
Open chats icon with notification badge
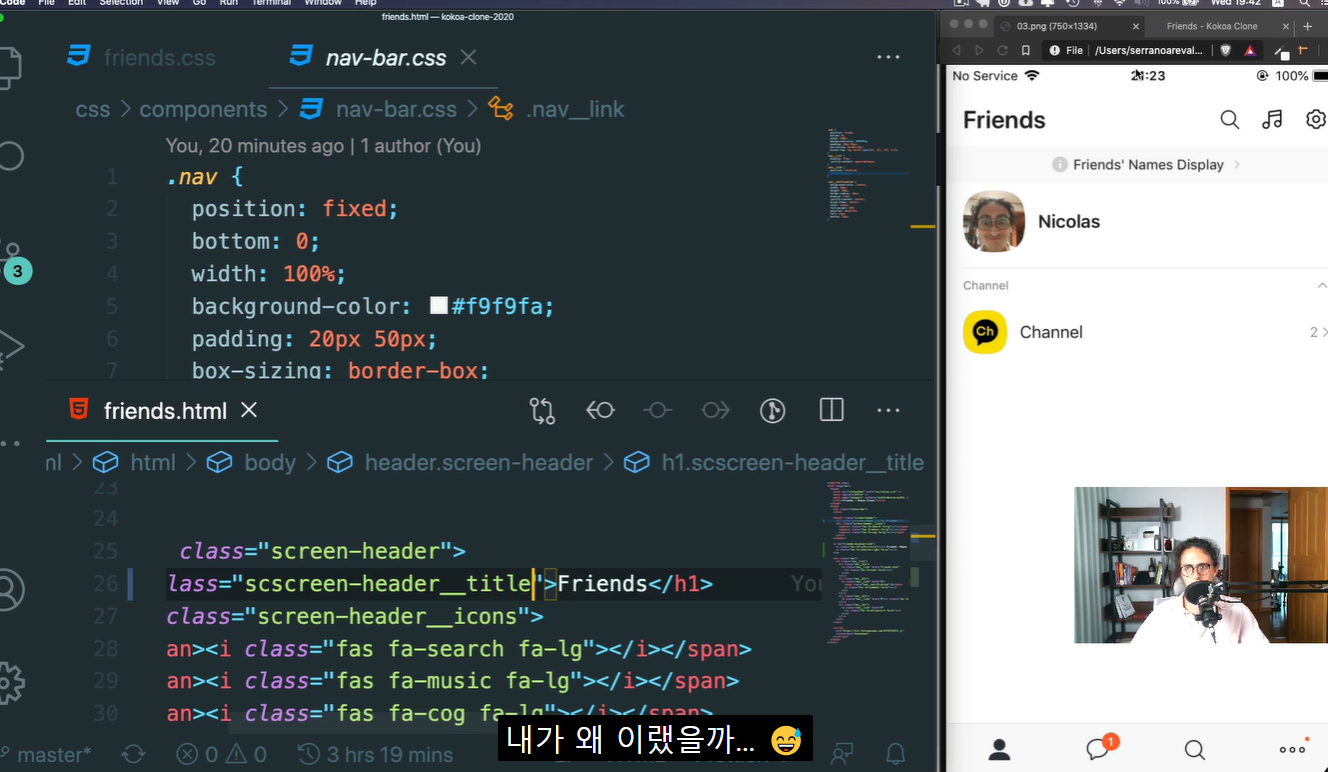point(1101,747)
